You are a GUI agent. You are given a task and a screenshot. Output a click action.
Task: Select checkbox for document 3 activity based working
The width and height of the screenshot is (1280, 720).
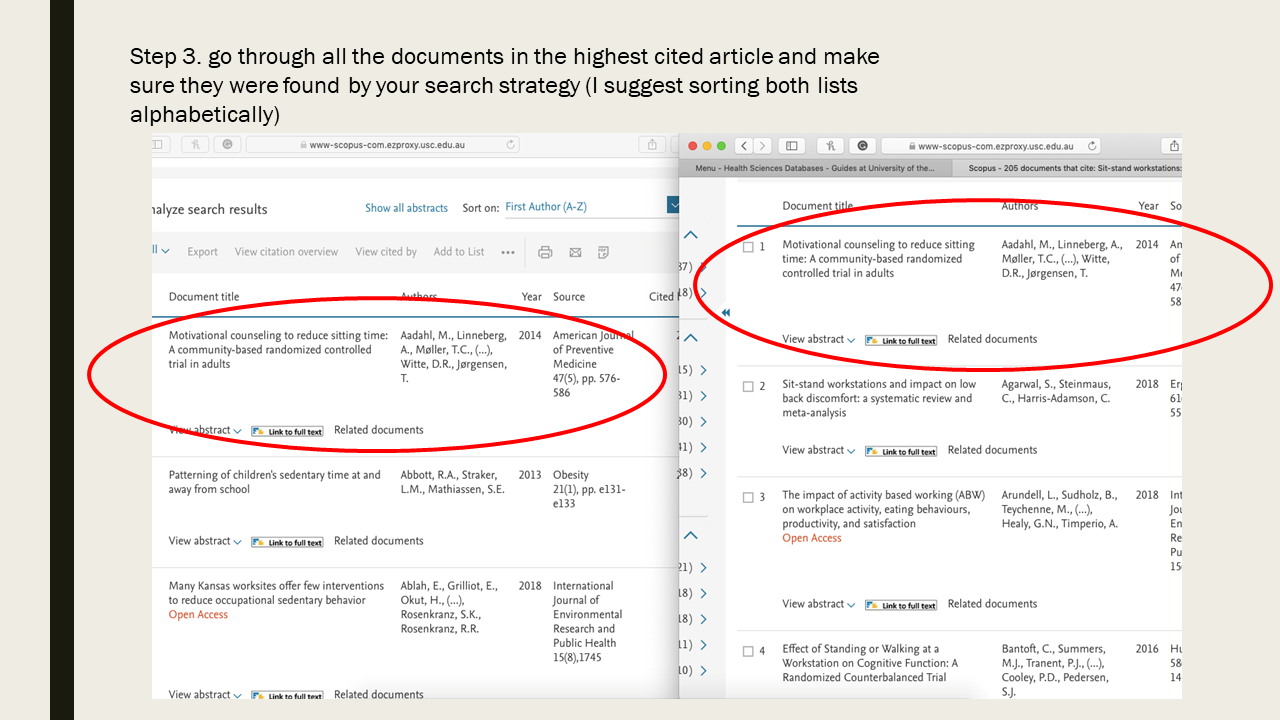pos(748,497)
